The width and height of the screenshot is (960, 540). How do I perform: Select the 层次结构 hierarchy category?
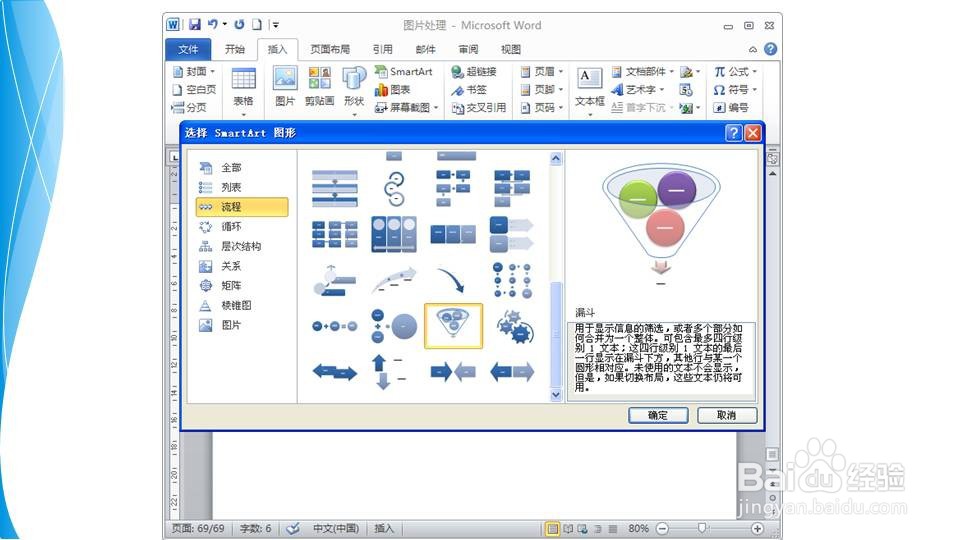241,246
